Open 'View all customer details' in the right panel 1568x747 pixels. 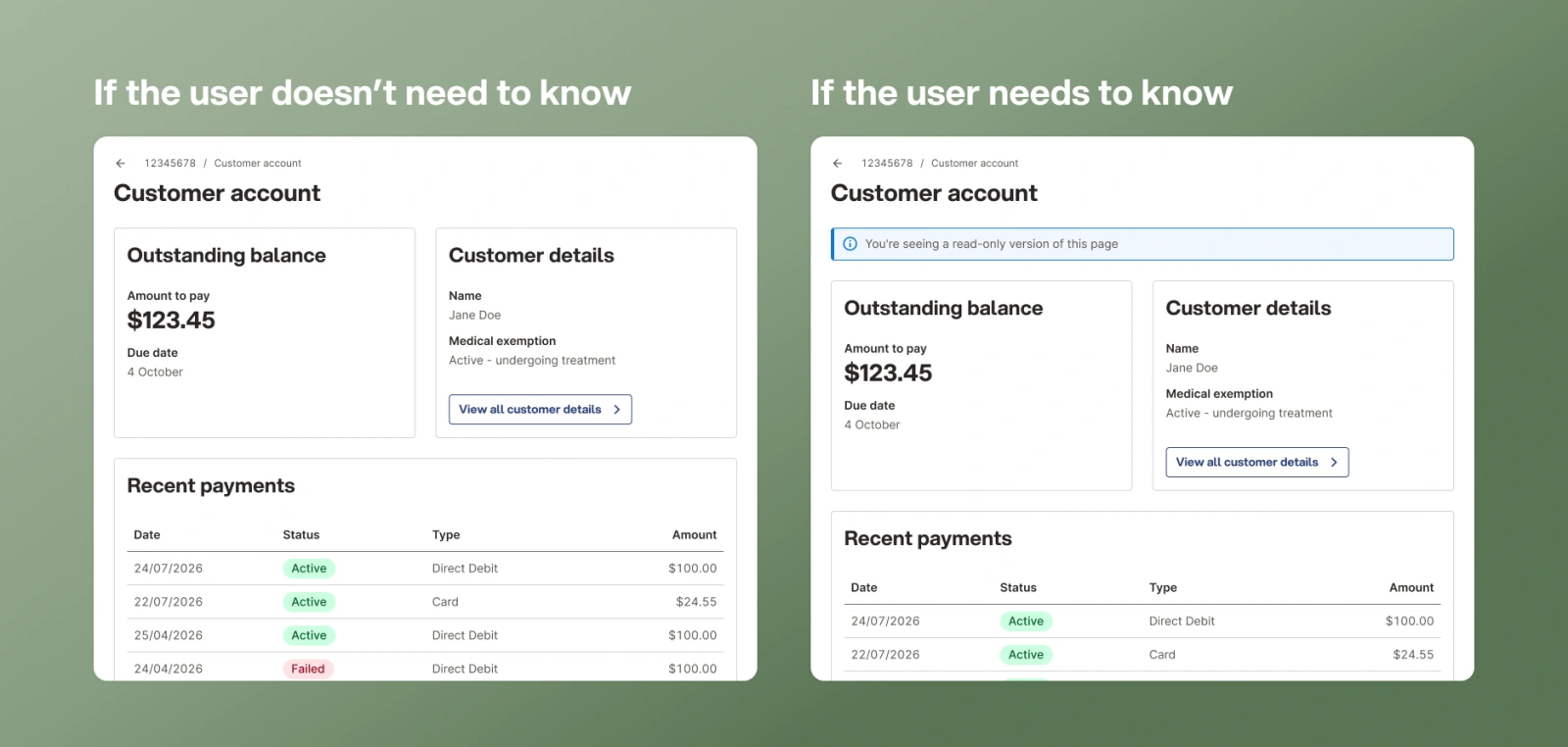1257,463
